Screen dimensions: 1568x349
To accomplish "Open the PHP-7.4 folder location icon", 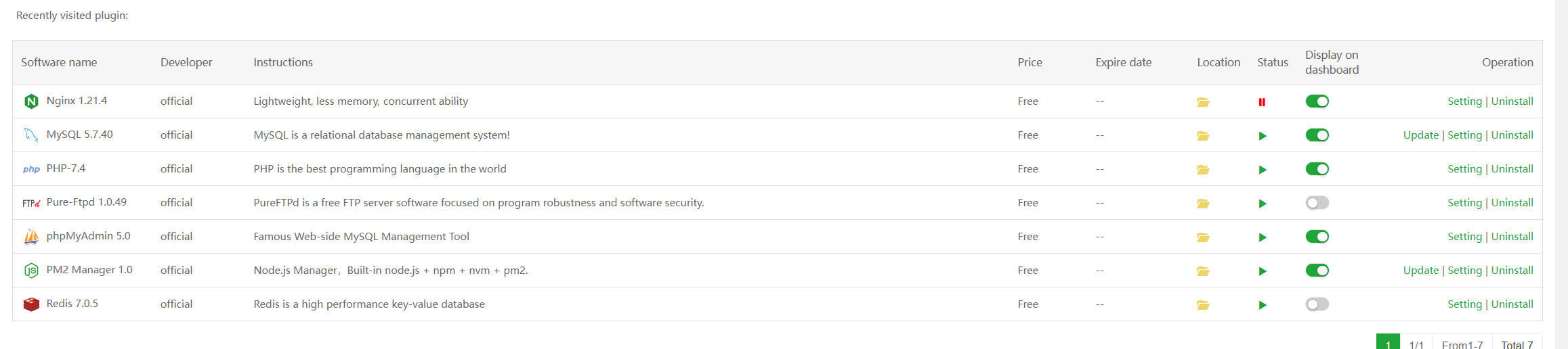I will click(1203, 170).
